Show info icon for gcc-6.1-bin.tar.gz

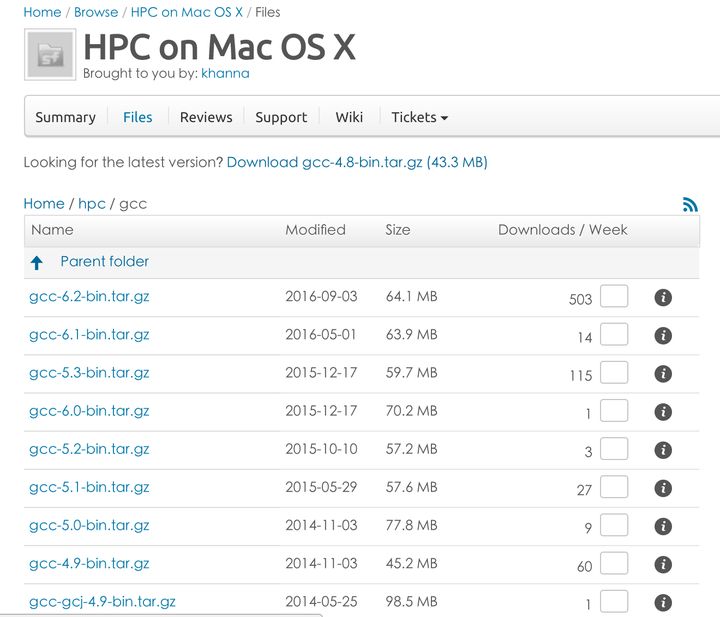coord(662,336)
